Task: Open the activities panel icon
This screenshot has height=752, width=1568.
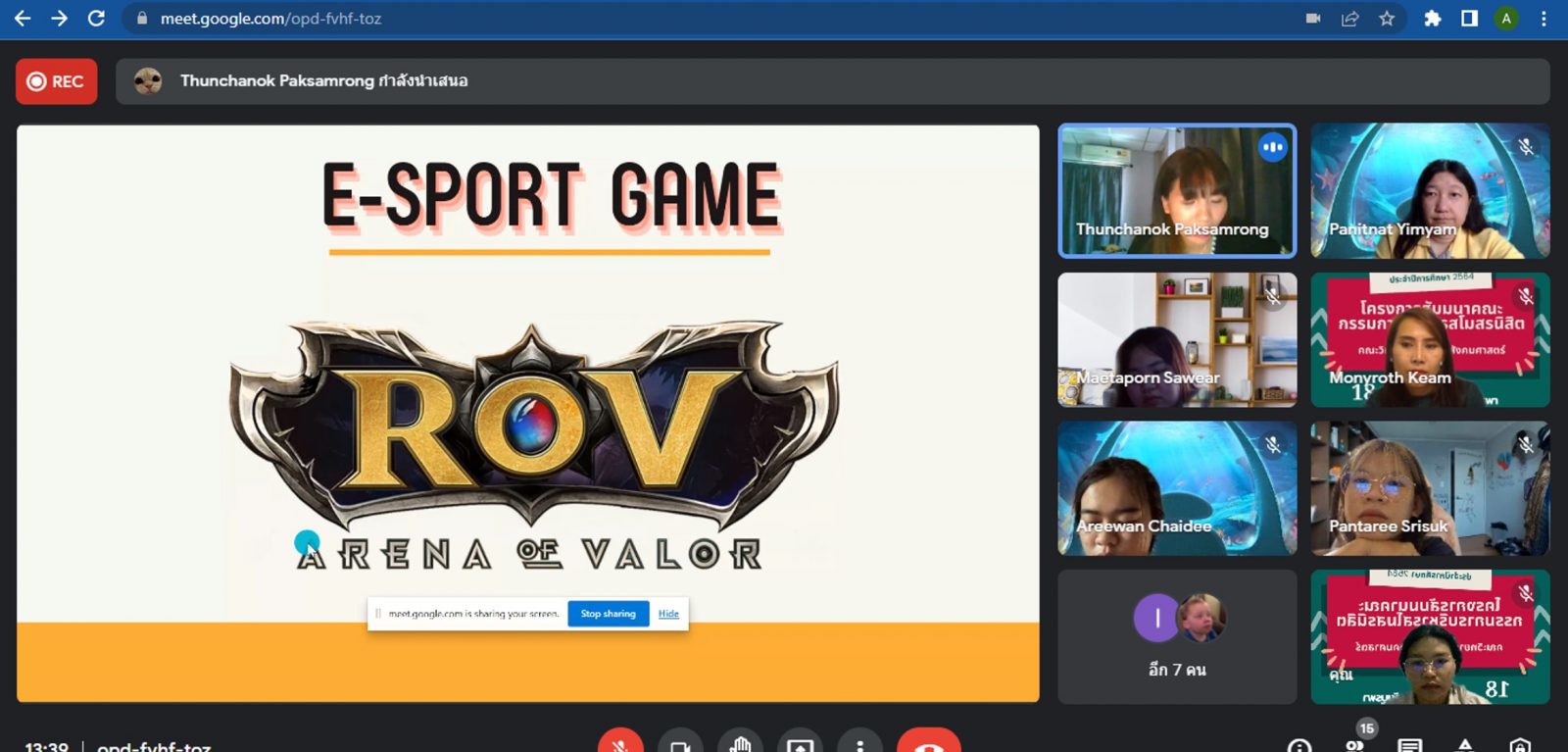Action: 1465,746
